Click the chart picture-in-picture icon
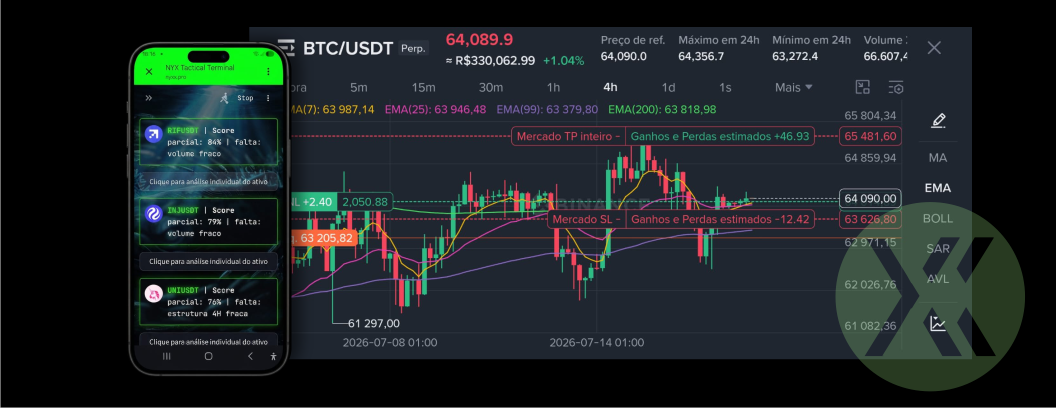This screenshot has width=1056, height=408. [863, 87]
